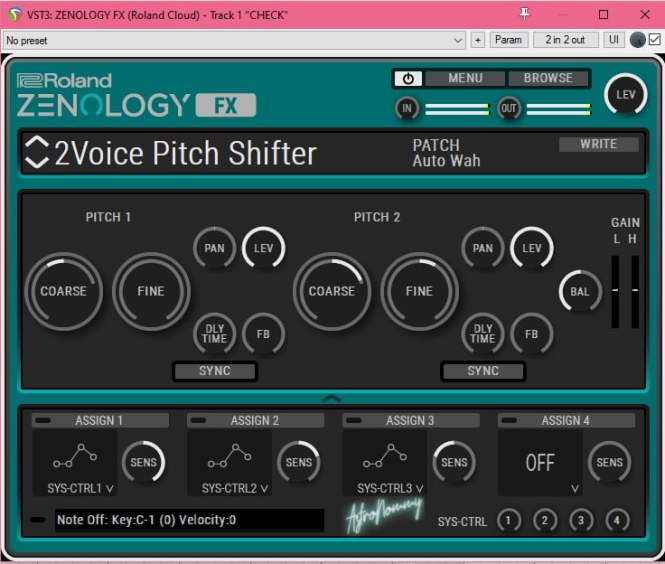Screen dimensions: 665x564
Task: Open the 2 in 2 out routing
Action: coord(565,40)
